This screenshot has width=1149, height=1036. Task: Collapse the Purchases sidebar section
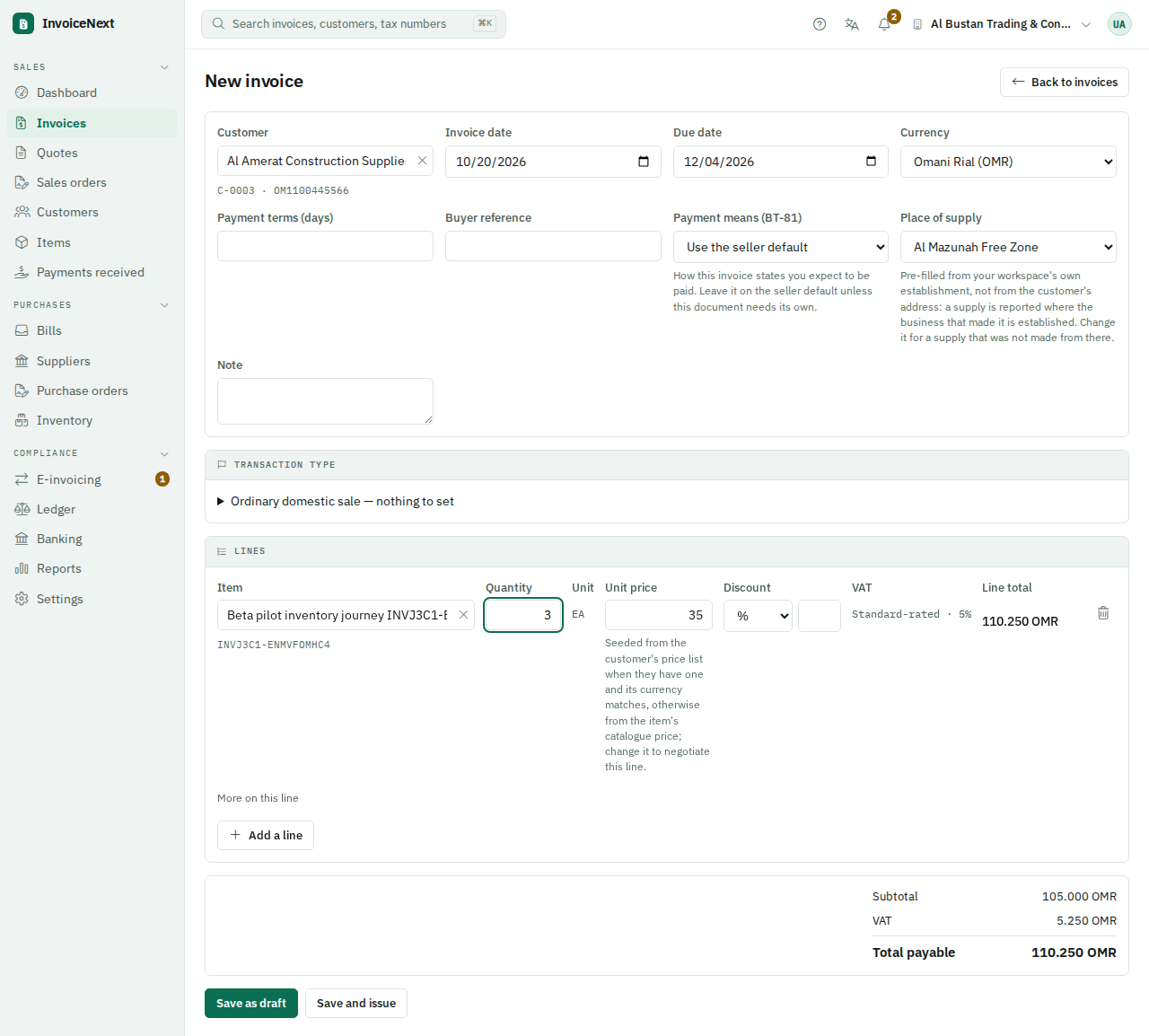click(164, 305)
